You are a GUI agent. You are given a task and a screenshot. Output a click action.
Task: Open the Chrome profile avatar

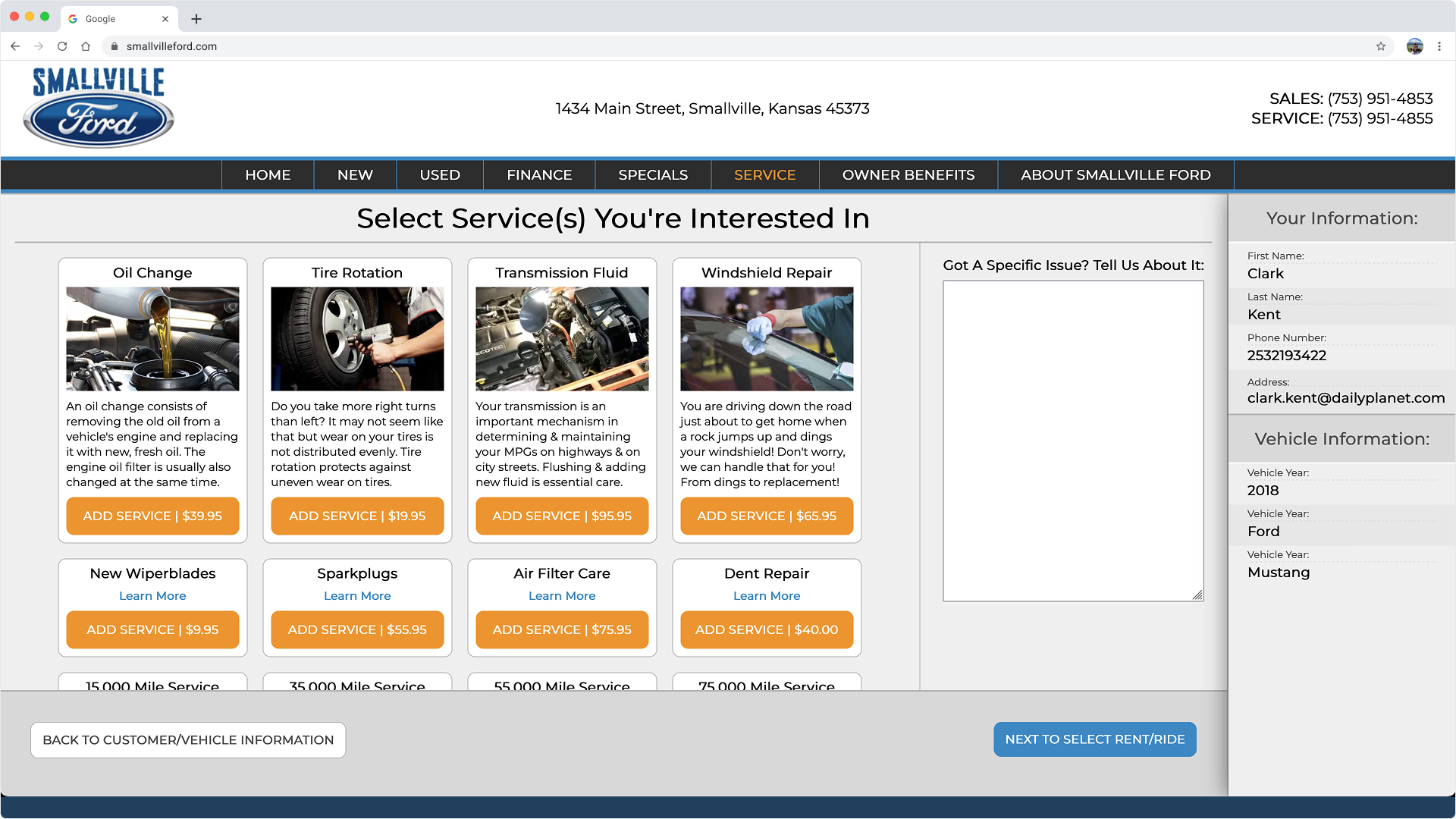pos(1414,46)
